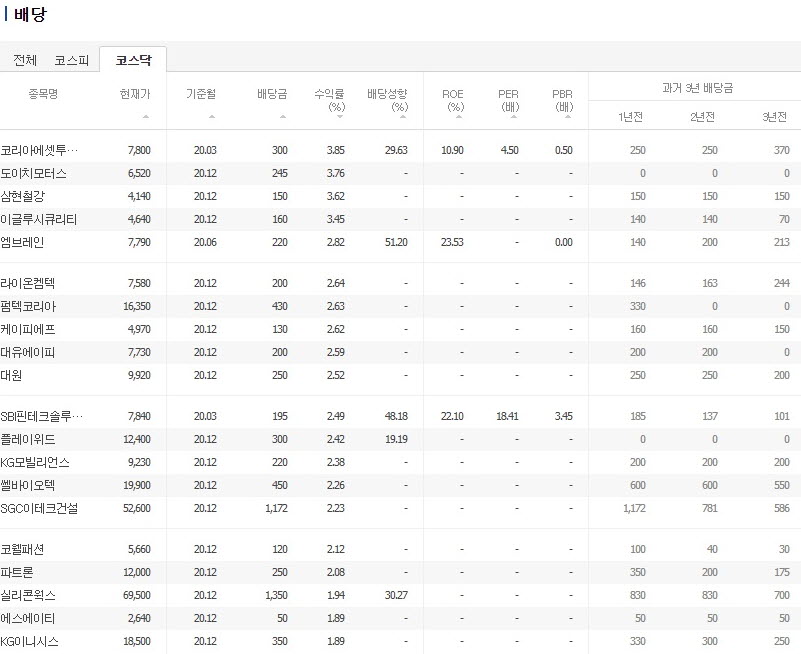Click the 종목명 column header
The image size is (801, 654).
point(43,94)
